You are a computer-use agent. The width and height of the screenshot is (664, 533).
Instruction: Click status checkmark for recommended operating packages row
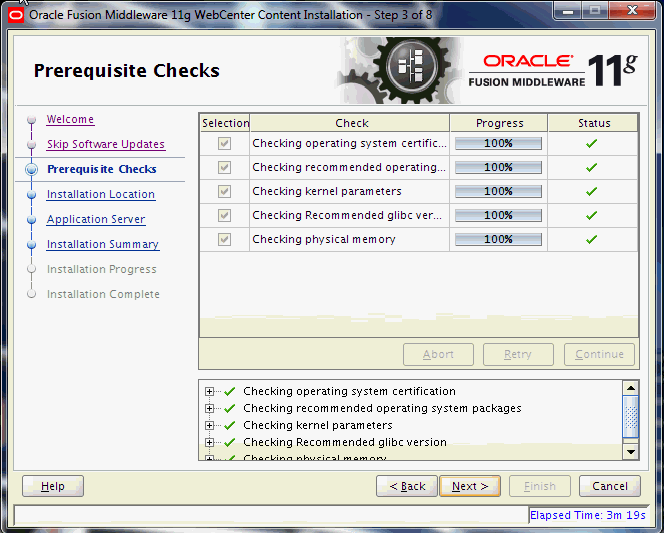(x=592, y=168)
